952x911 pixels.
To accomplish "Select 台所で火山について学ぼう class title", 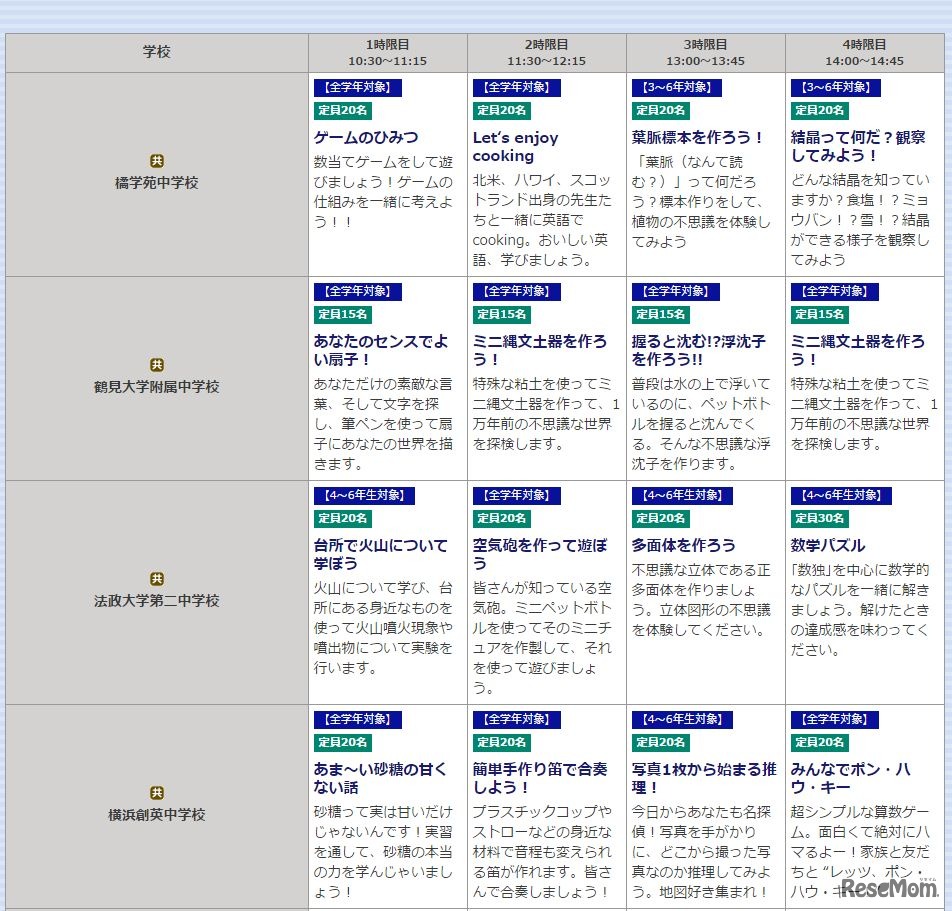I will (381, 555).
